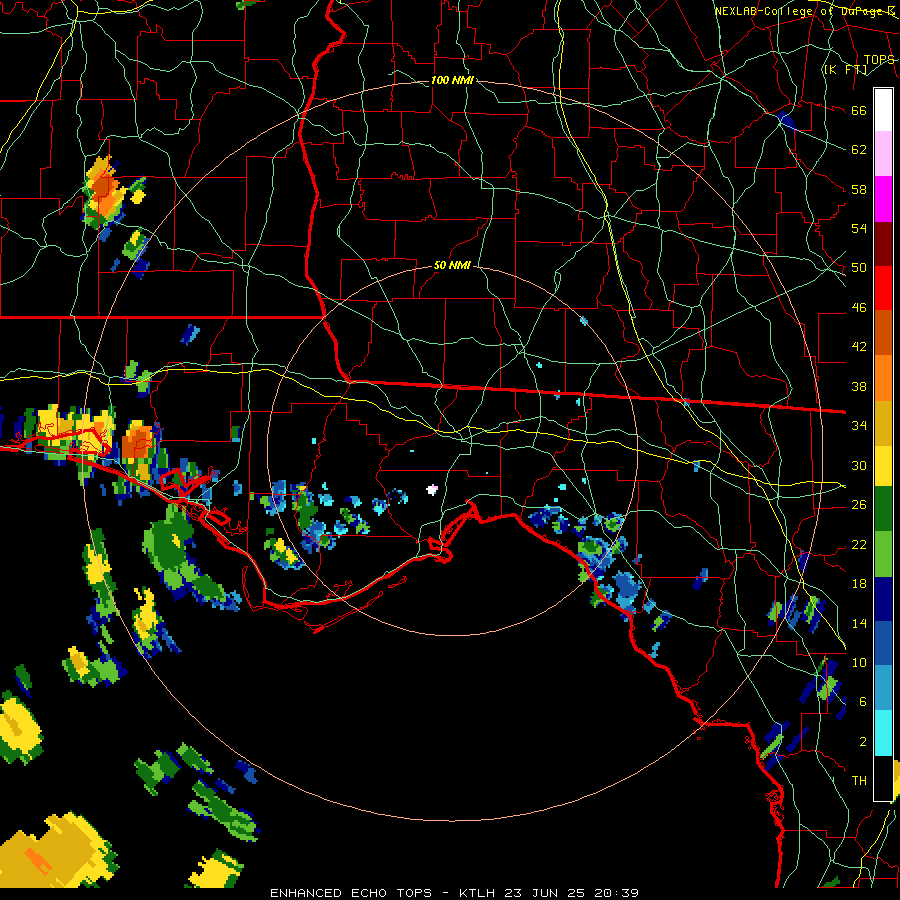Viewport: 900px width, 900px height.
Task: Pick the navy blue legend swatch
Action: click(x=883, y=599)
